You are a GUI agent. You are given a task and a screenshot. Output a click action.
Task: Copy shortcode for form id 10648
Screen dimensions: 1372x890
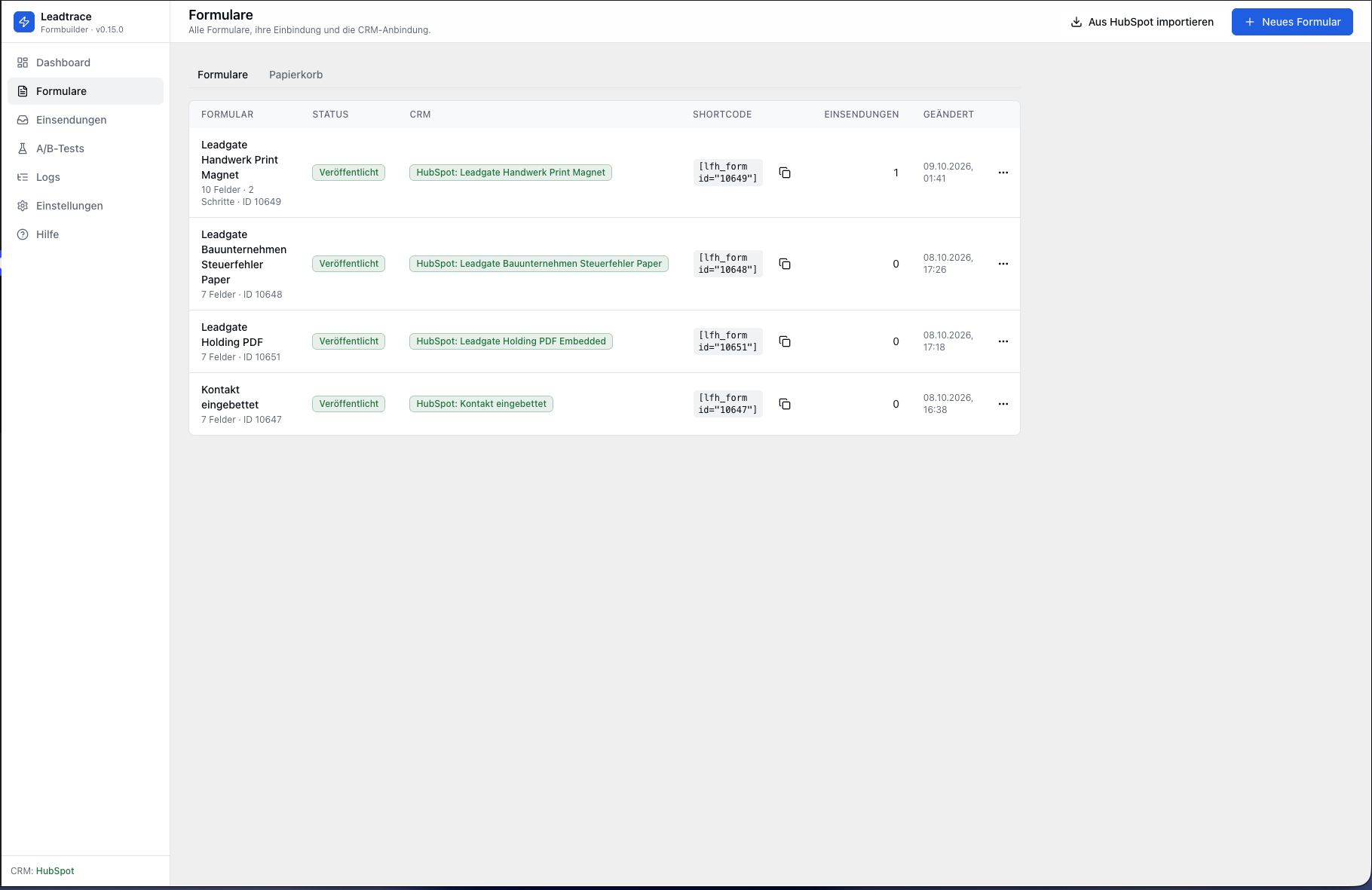coord(785,264)
